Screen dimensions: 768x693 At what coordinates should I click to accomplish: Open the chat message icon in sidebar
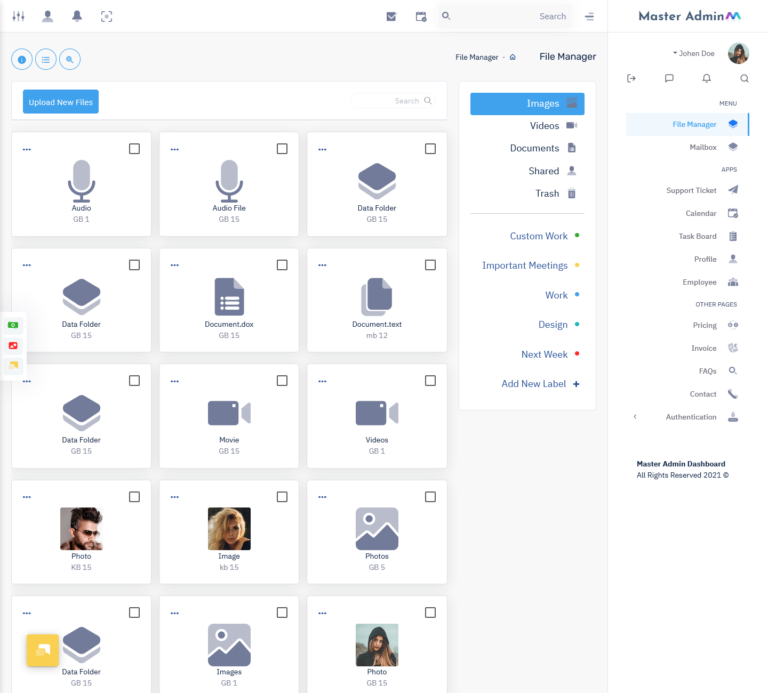(x=669, y=78)
